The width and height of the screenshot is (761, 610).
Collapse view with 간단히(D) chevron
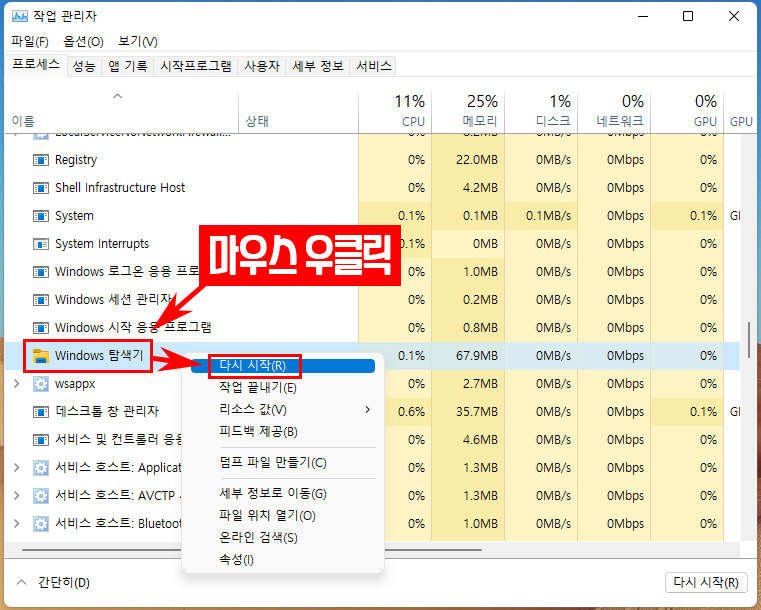(x=21, y=582)
